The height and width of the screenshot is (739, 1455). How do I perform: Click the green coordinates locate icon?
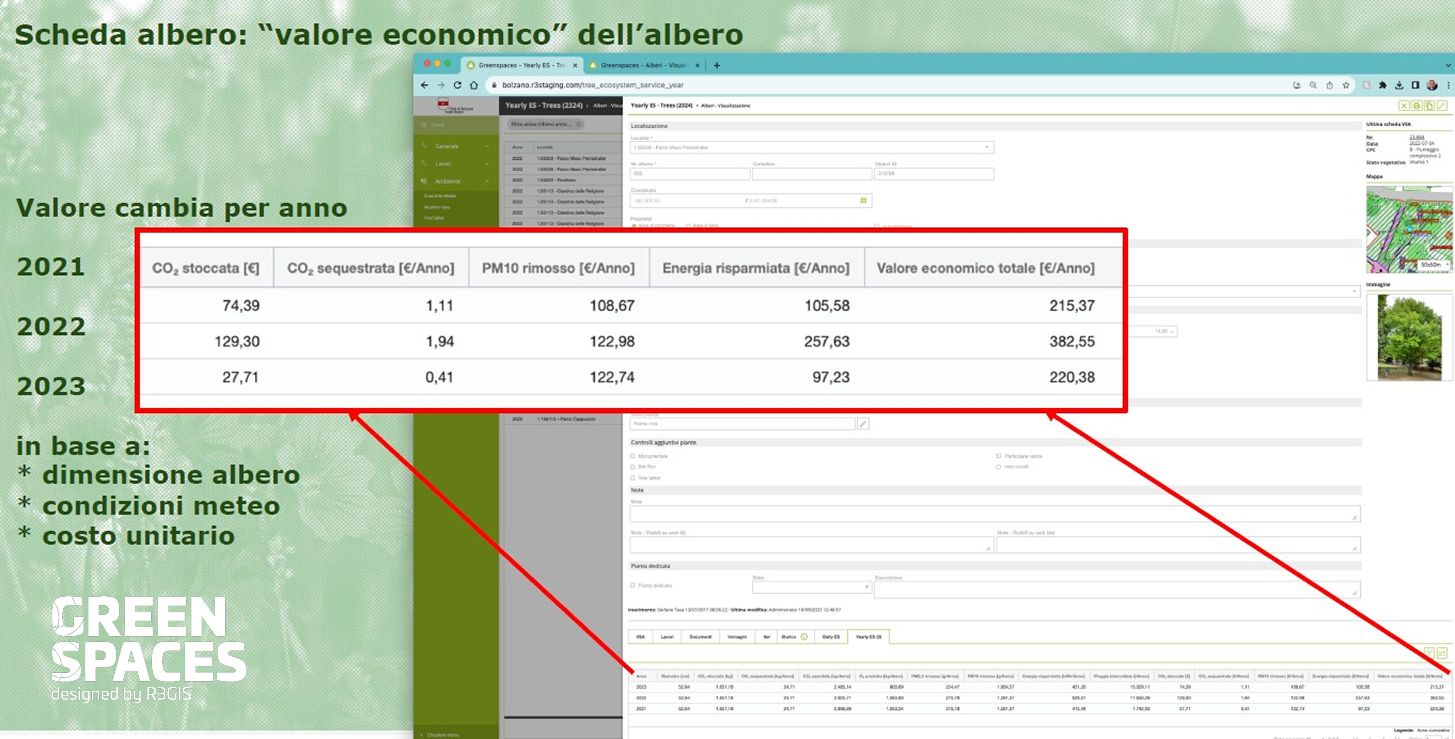[x=864, y=200]
